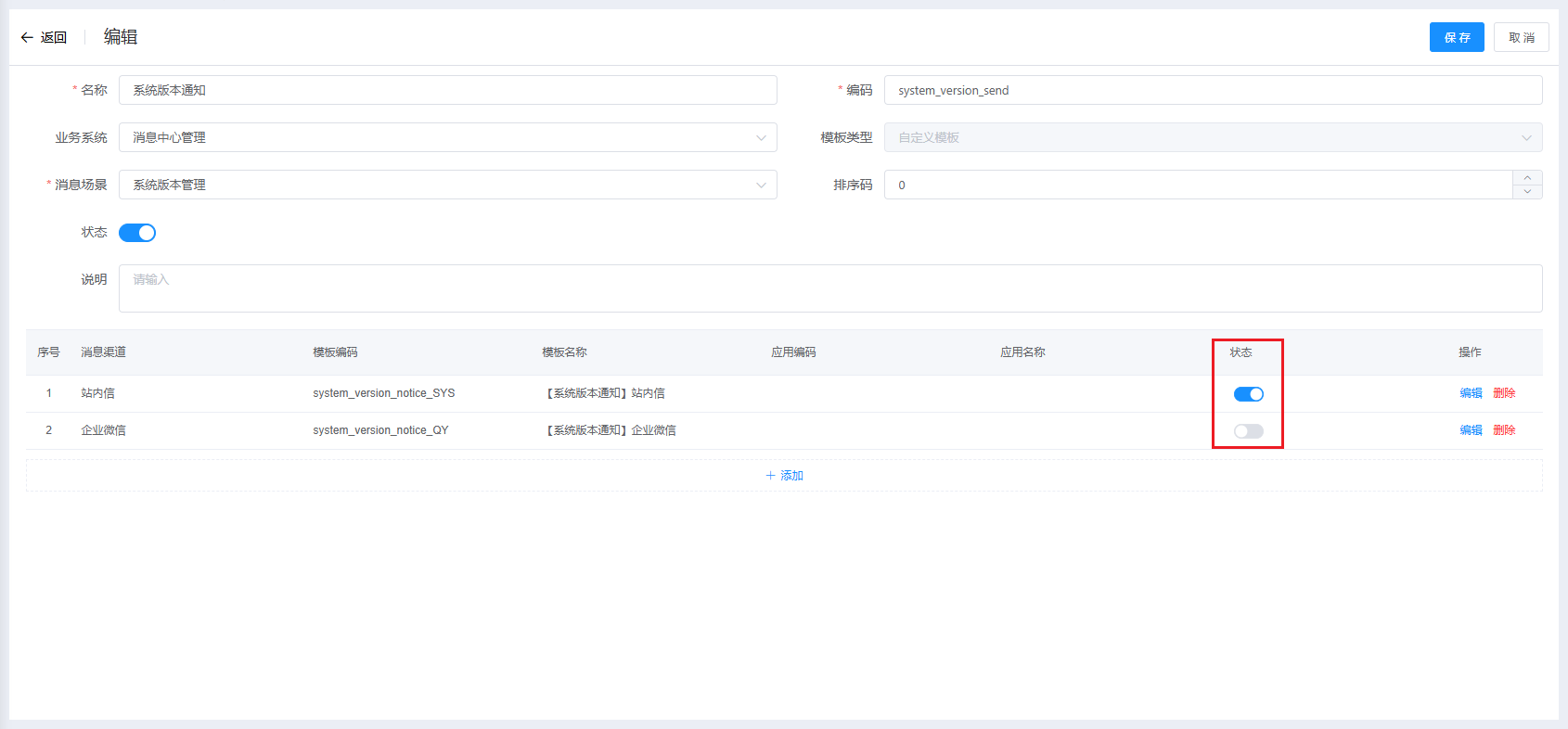Disable the 站内信 channel status switch
The width and height of the screenshot is (1568, 729).
tap(1248, 394)
